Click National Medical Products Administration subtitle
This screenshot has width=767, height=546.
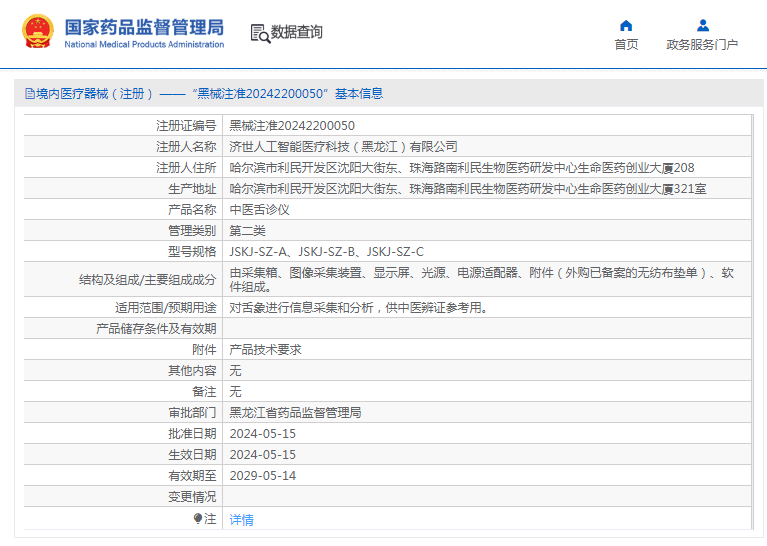144,45
